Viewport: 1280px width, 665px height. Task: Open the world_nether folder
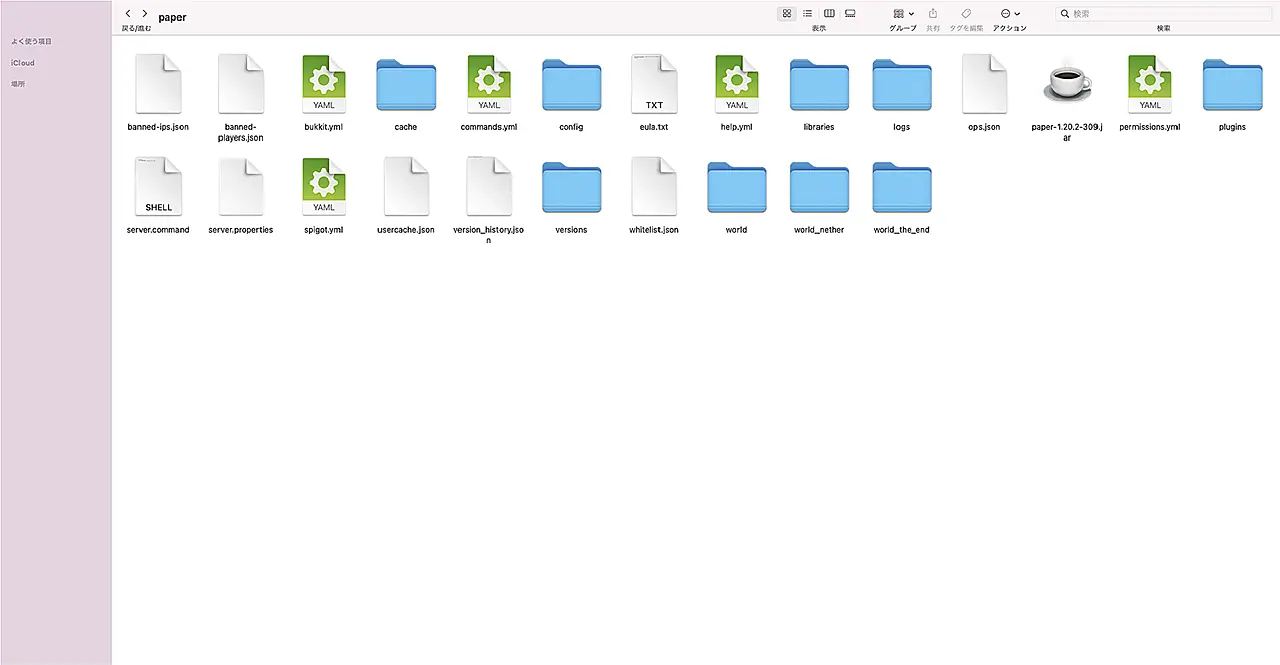819,188
